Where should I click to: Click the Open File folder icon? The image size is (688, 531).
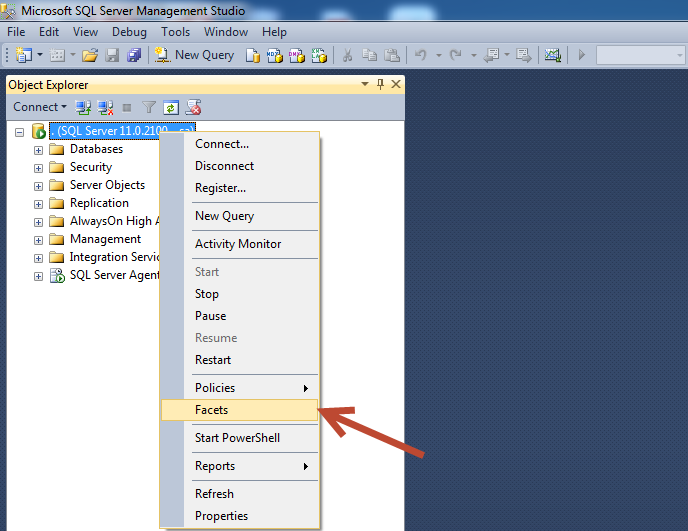point(90,55)
